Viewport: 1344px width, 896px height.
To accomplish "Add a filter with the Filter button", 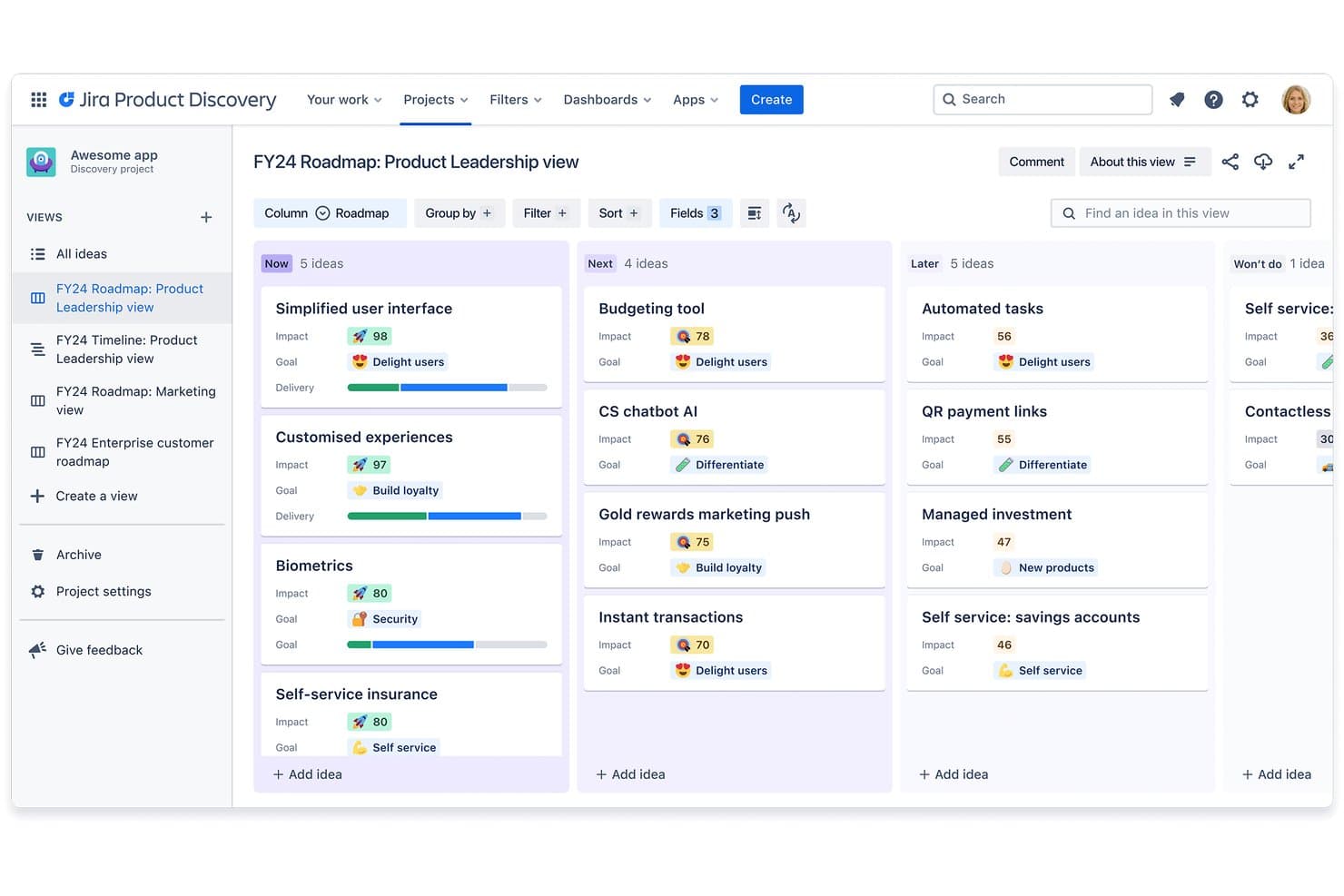I will point(546,213).
